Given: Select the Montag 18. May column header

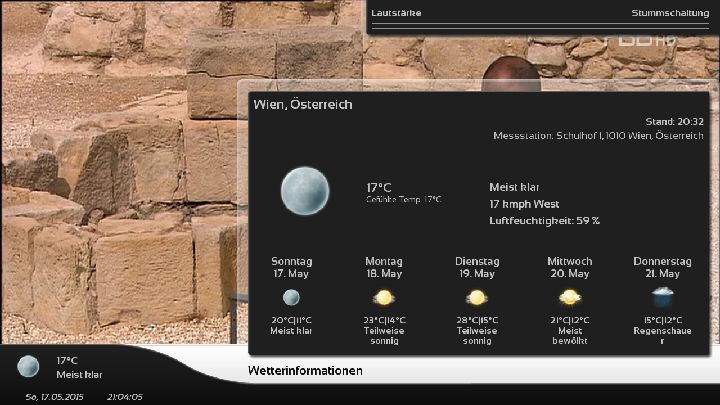Looking at the screenshot, I should [383, 267].
